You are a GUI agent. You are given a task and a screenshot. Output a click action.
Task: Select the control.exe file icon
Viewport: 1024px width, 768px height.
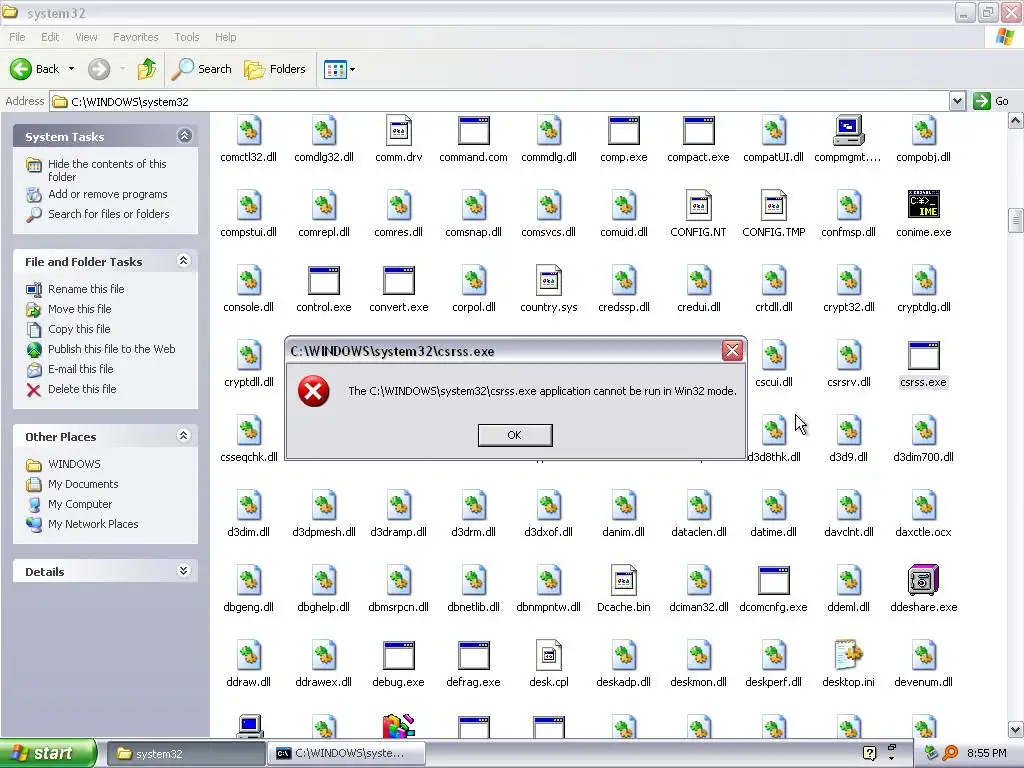[324, 280]
